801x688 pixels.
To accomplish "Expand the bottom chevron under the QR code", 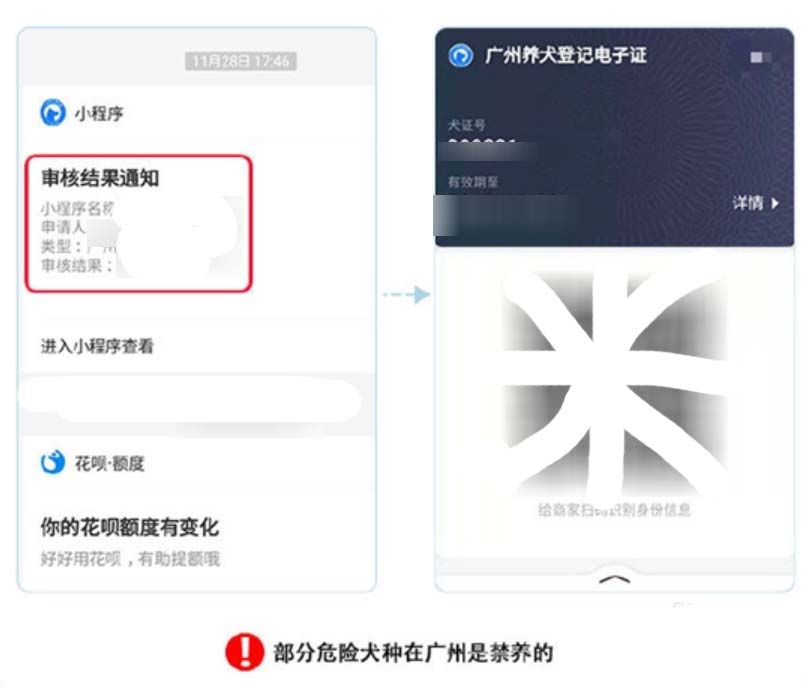I will pos(615,579).
